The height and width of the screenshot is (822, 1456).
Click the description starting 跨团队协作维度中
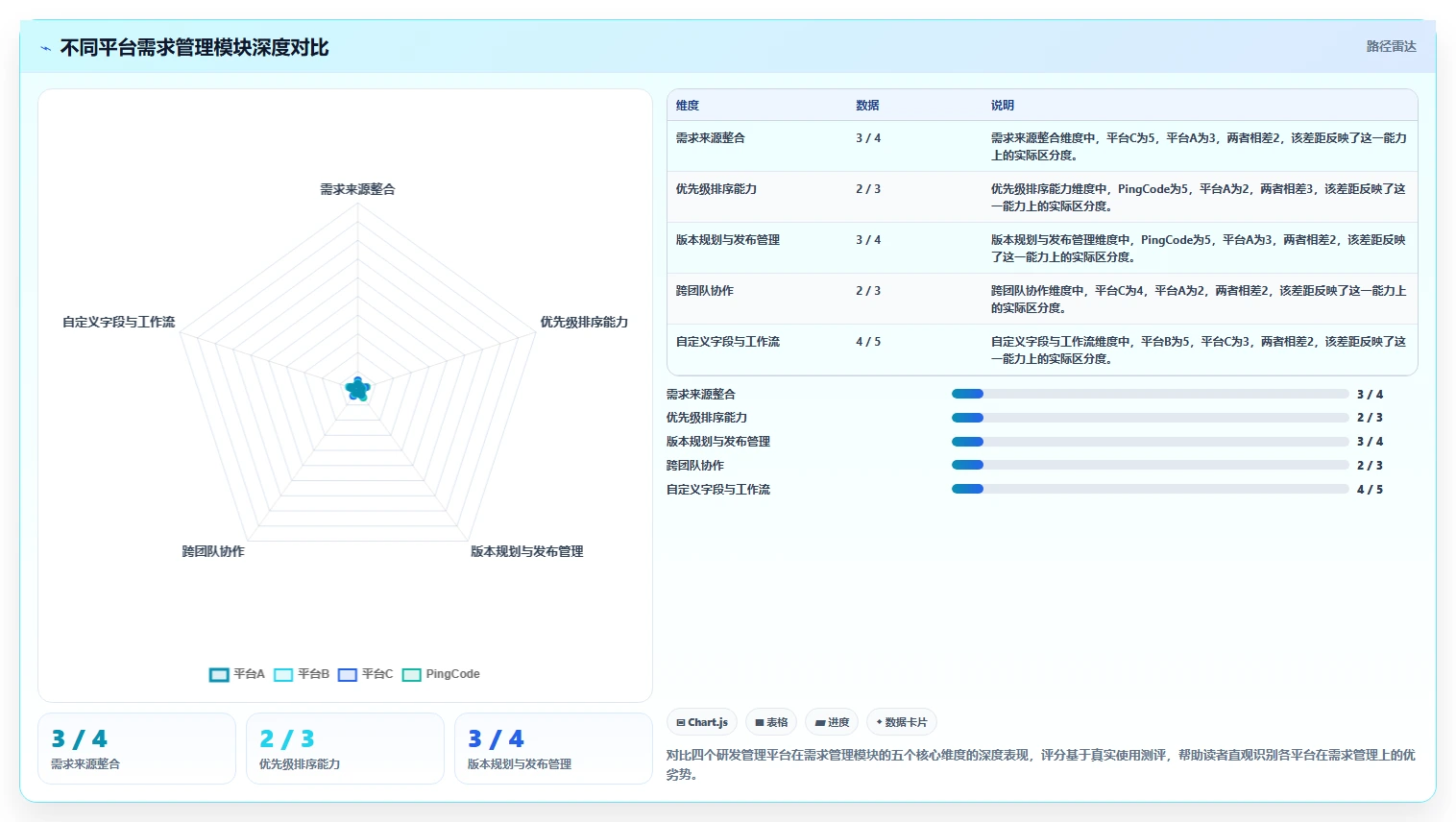1199,300
